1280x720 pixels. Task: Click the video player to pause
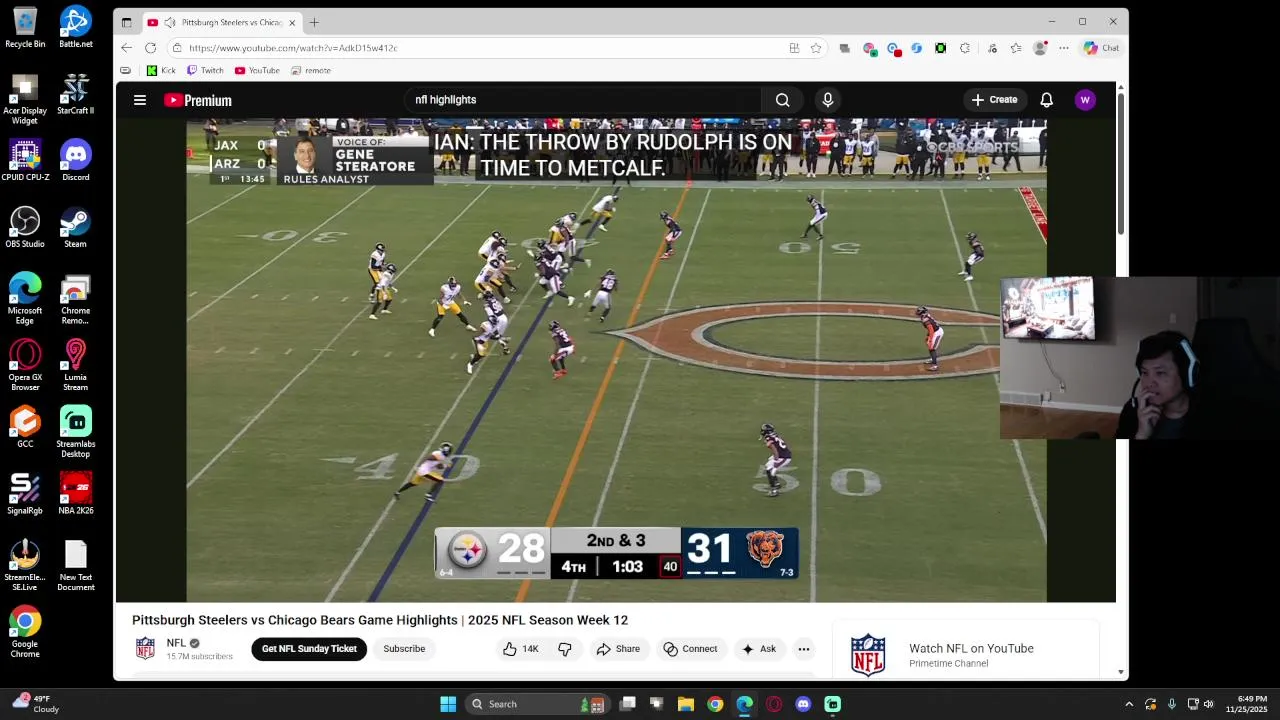pos(616,360)
